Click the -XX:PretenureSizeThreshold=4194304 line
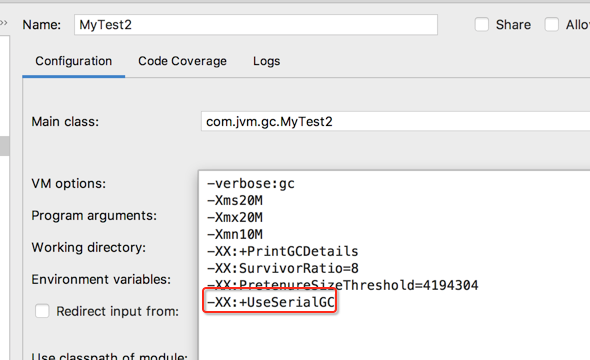This screenshot has height=360, width=590. 342,285
